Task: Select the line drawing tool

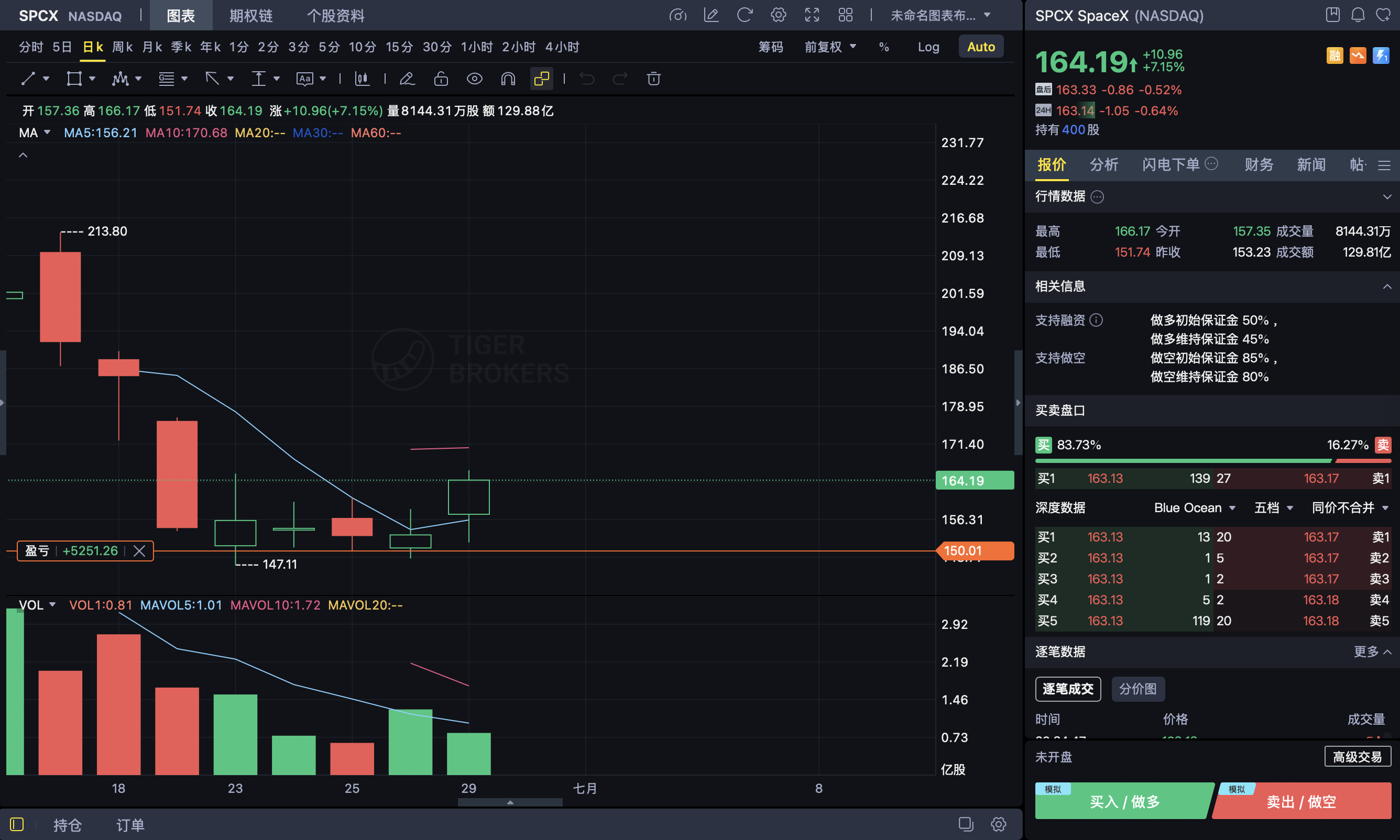Action: [28, 79]
